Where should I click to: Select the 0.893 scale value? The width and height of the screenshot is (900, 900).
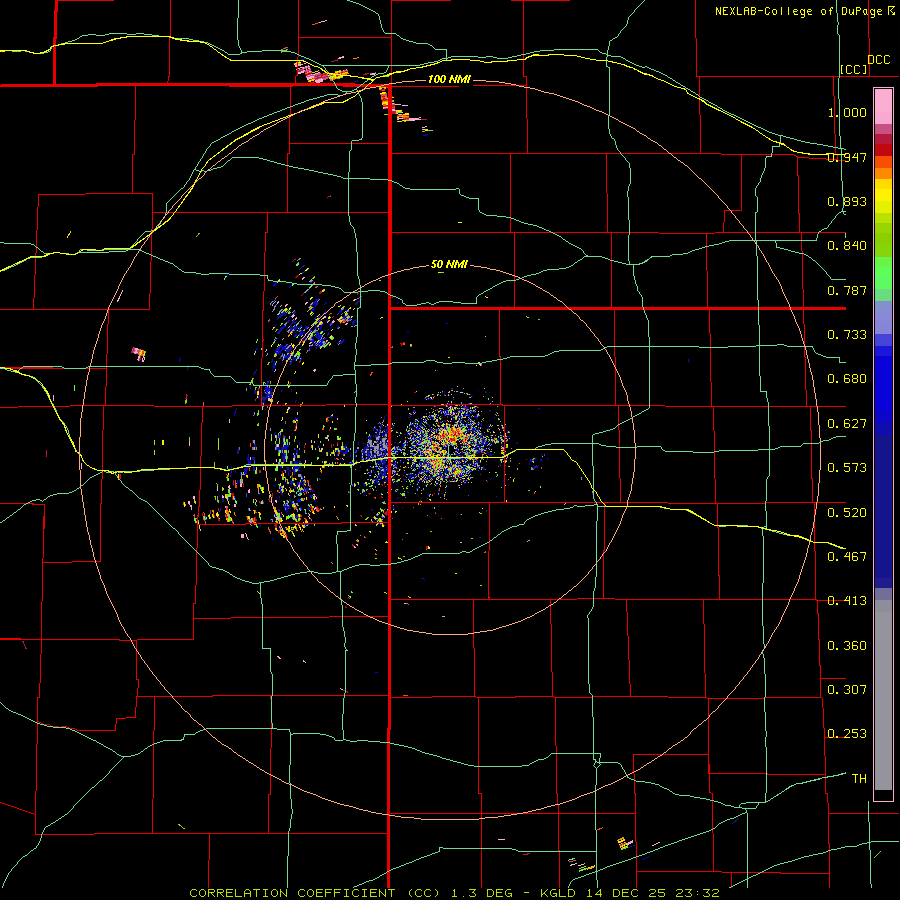pos(847,201)
